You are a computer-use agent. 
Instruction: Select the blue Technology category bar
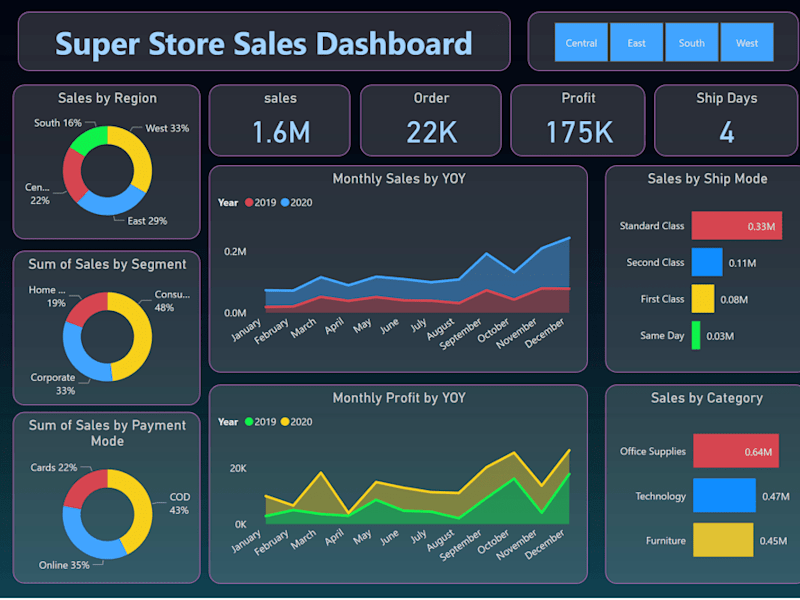coord(724,495)
